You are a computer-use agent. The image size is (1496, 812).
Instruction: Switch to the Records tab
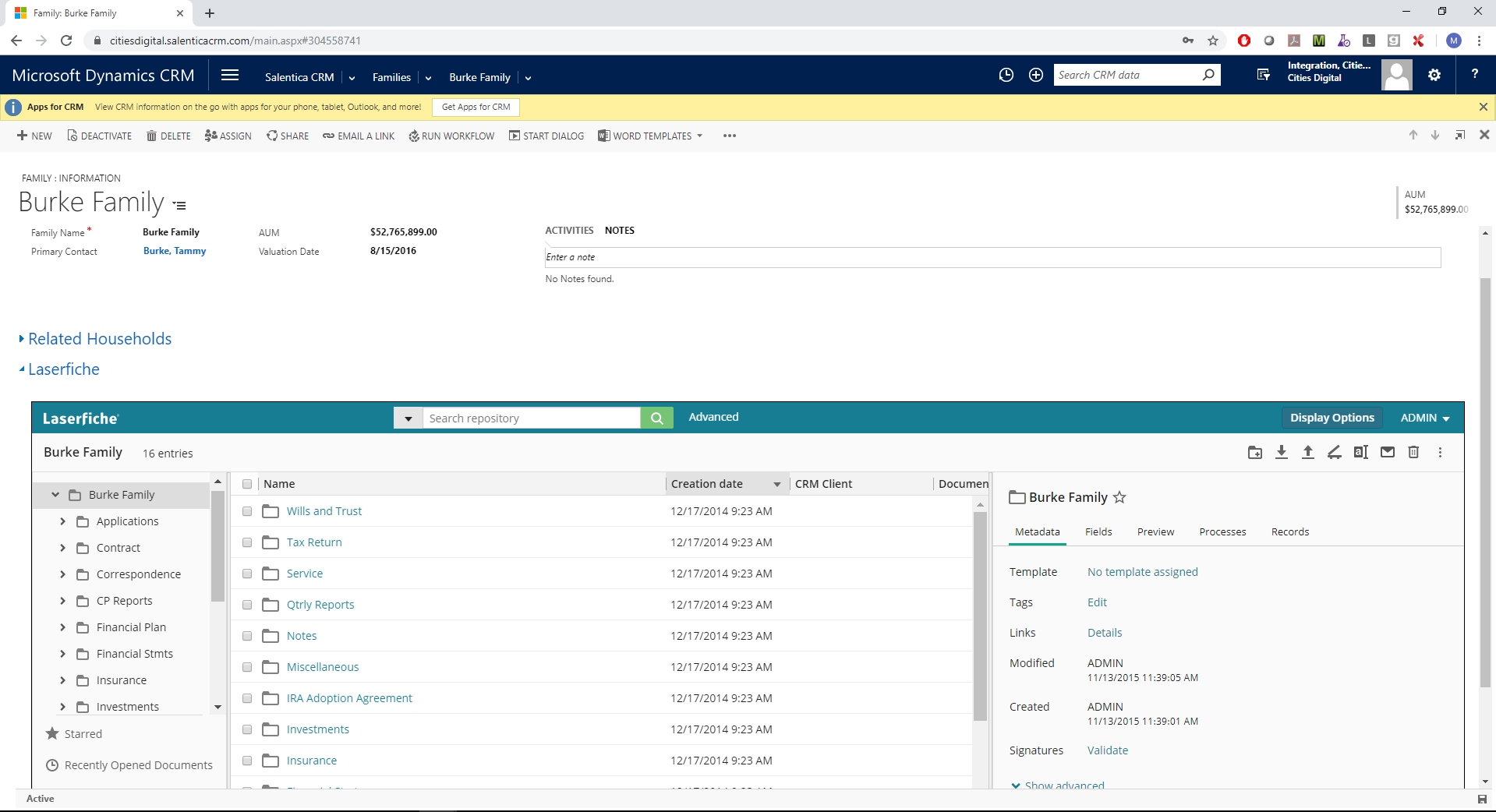1290,531
